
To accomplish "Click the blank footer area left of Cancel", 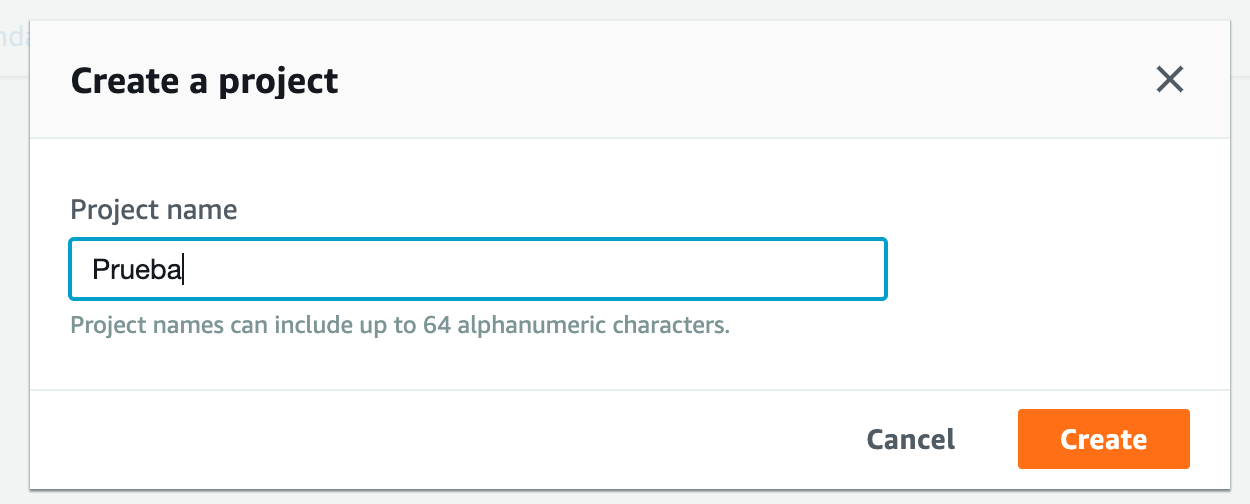I will (400, 439).
